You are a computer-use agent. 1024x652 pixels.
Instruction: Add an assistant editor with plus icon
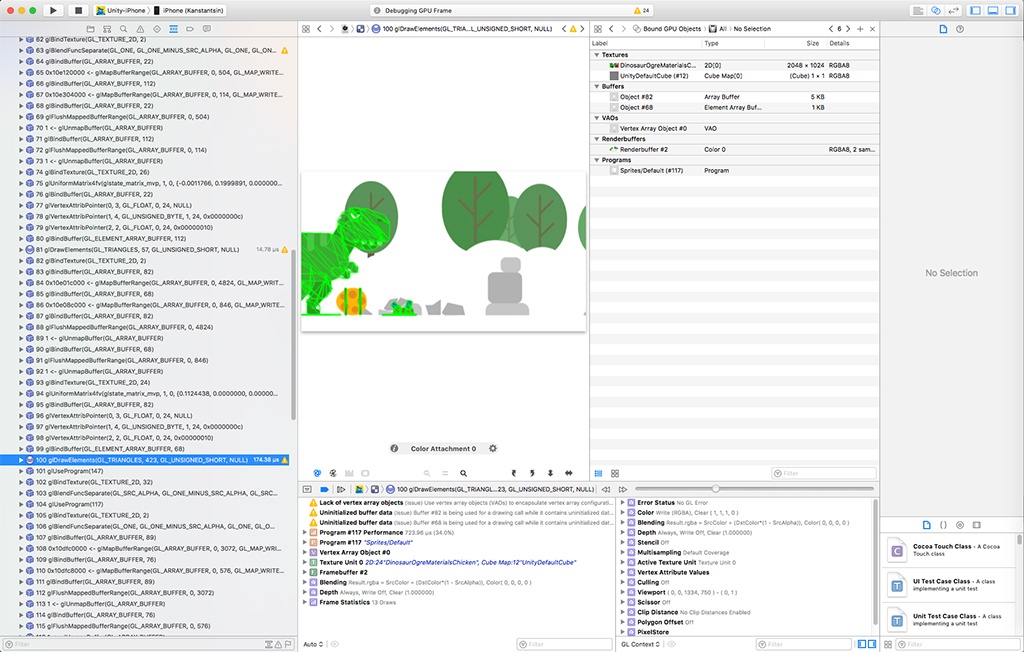point(860,29)
